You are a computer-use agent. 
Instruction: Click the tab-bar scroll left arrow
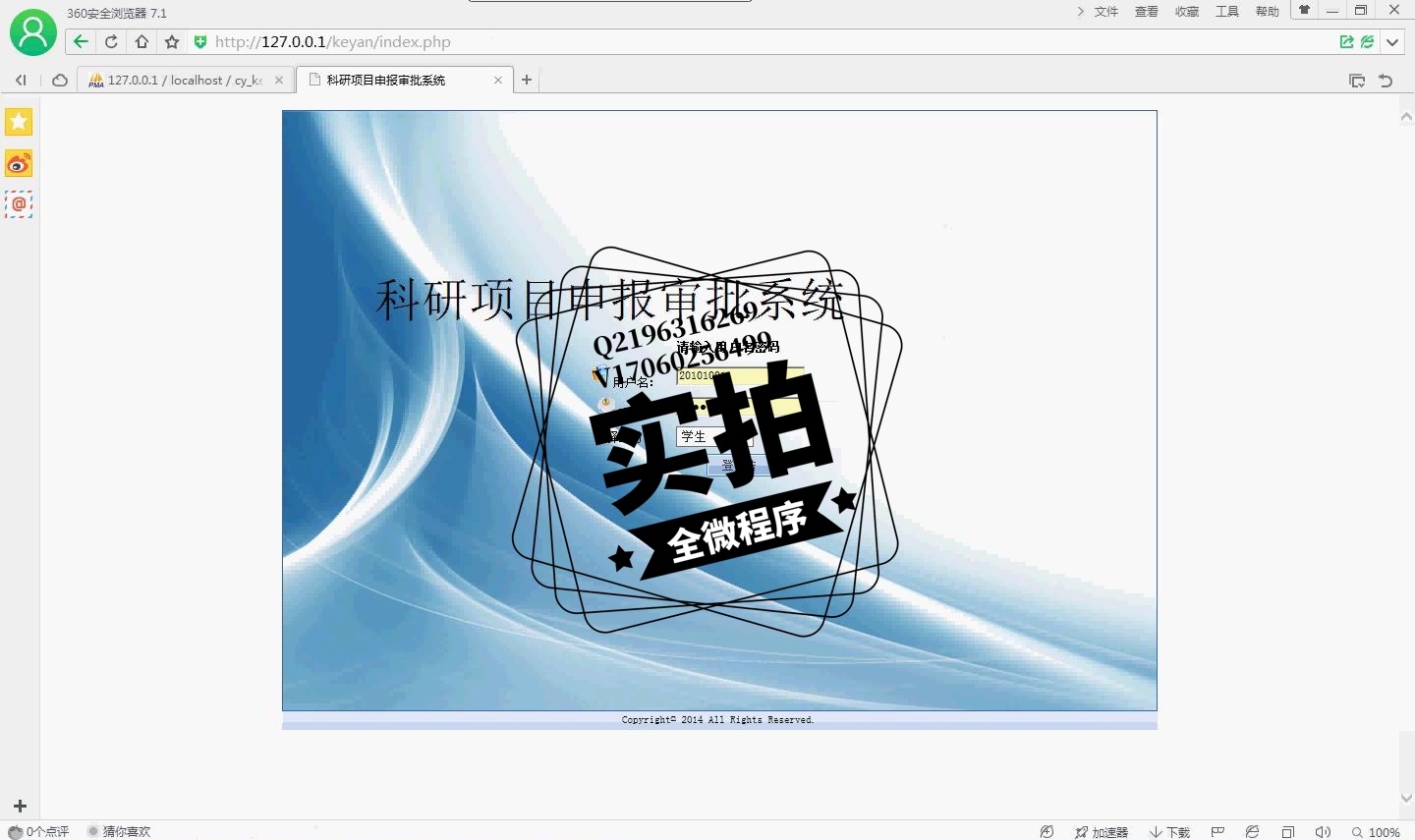pos(21,81)
